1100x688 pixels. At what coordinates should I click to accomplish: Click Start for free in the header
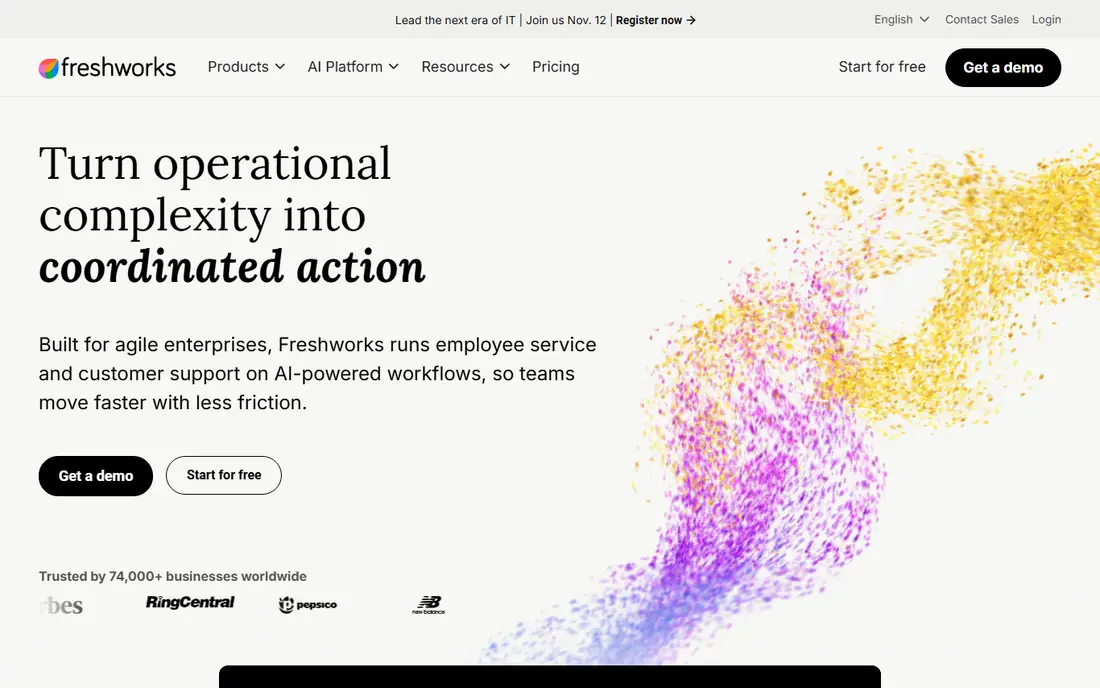pos(882,67)
